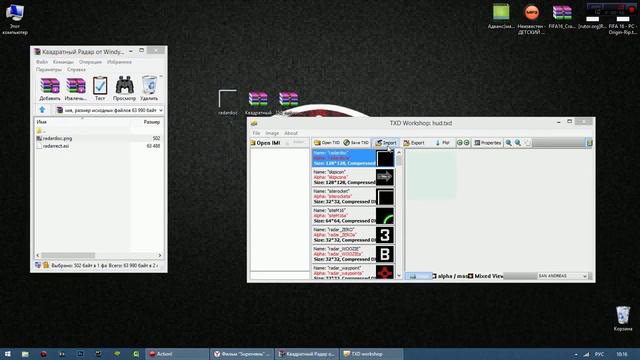Image resolution: width=640 pixels, height=360 pixels.
Task: Open Файл menu in WinRAR
Action: coord(42,62)
